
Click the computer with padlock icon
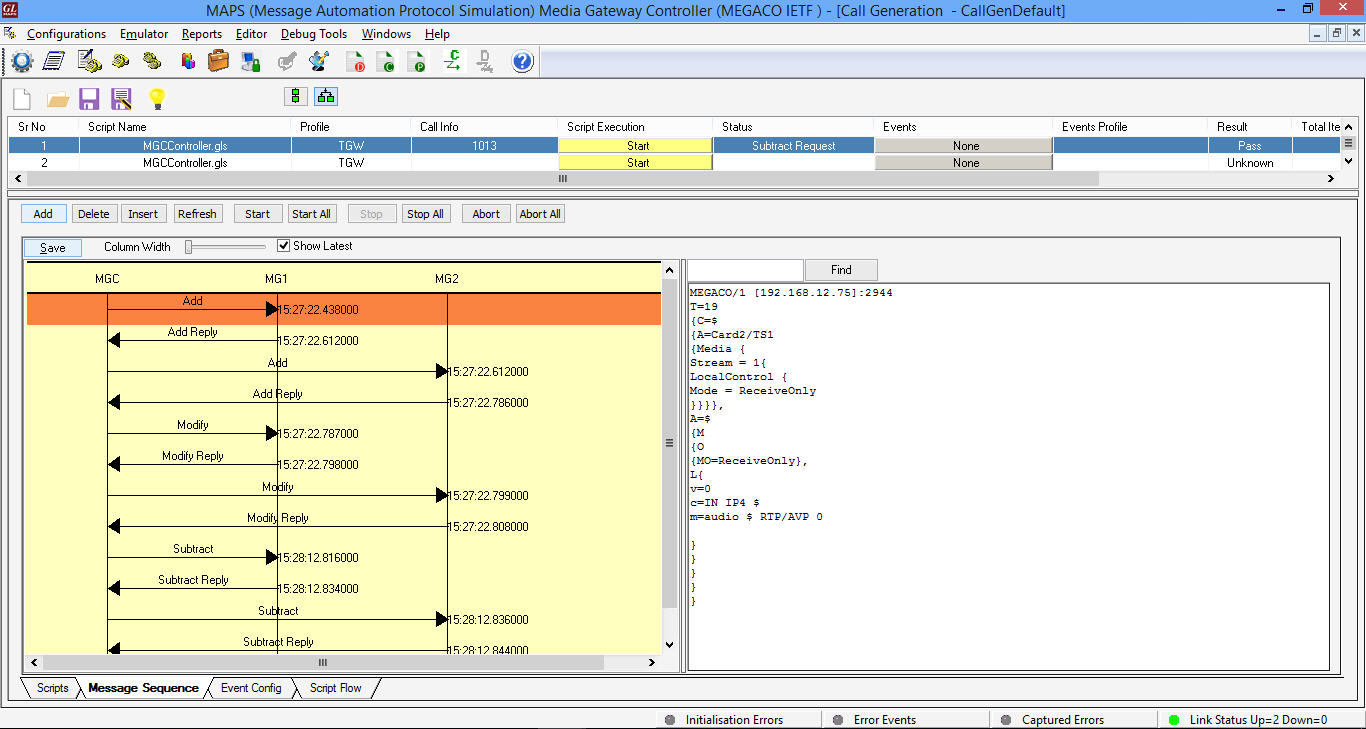click(x=251, y=62)
